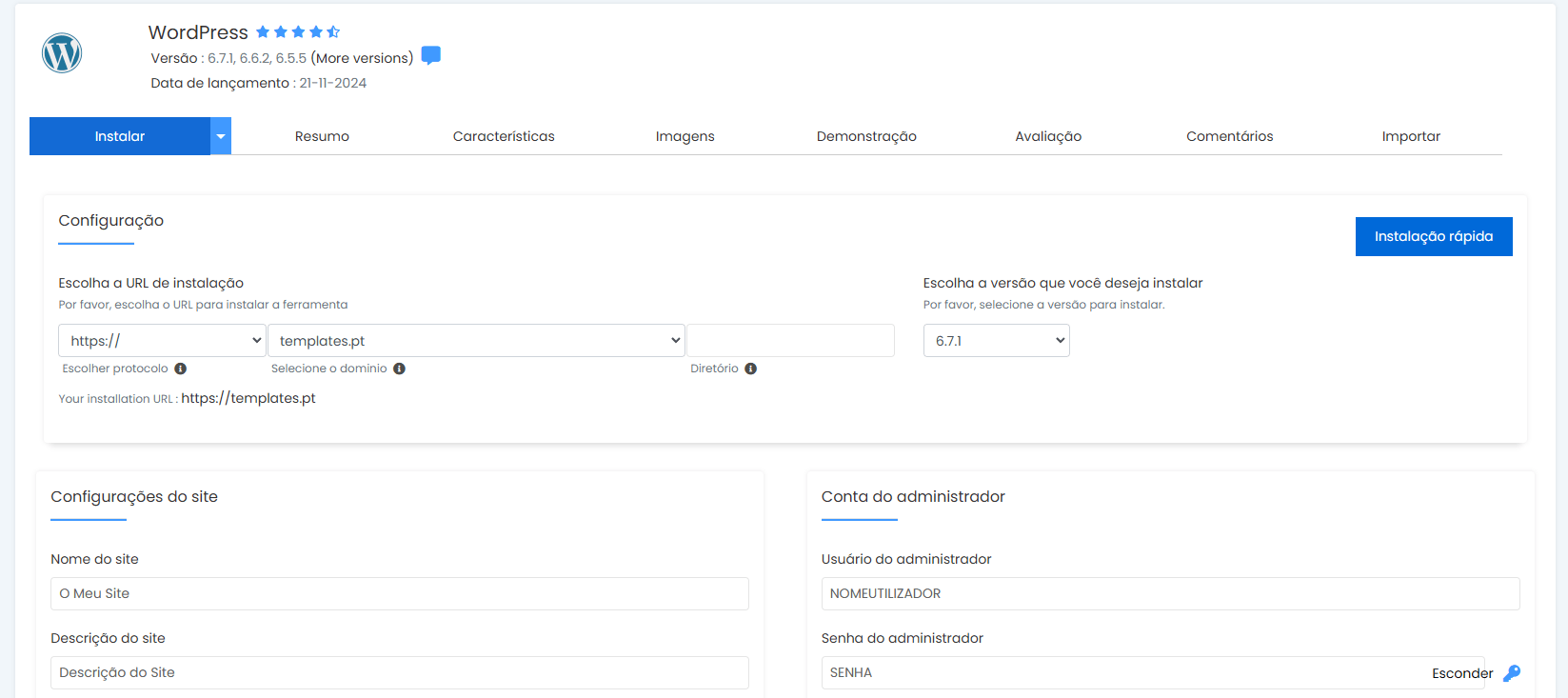Click info icon beside Selecione o dominio
The height and width of the screenshot is (698, 1568).
click(399, 369)
